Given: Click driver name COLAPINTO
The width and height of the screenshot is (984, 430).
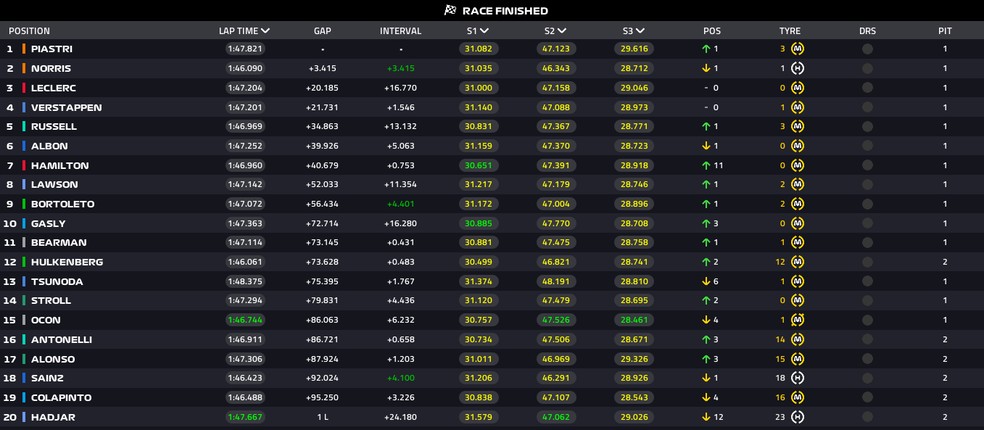Looking at the screenshot, I should tap(61, 397).
